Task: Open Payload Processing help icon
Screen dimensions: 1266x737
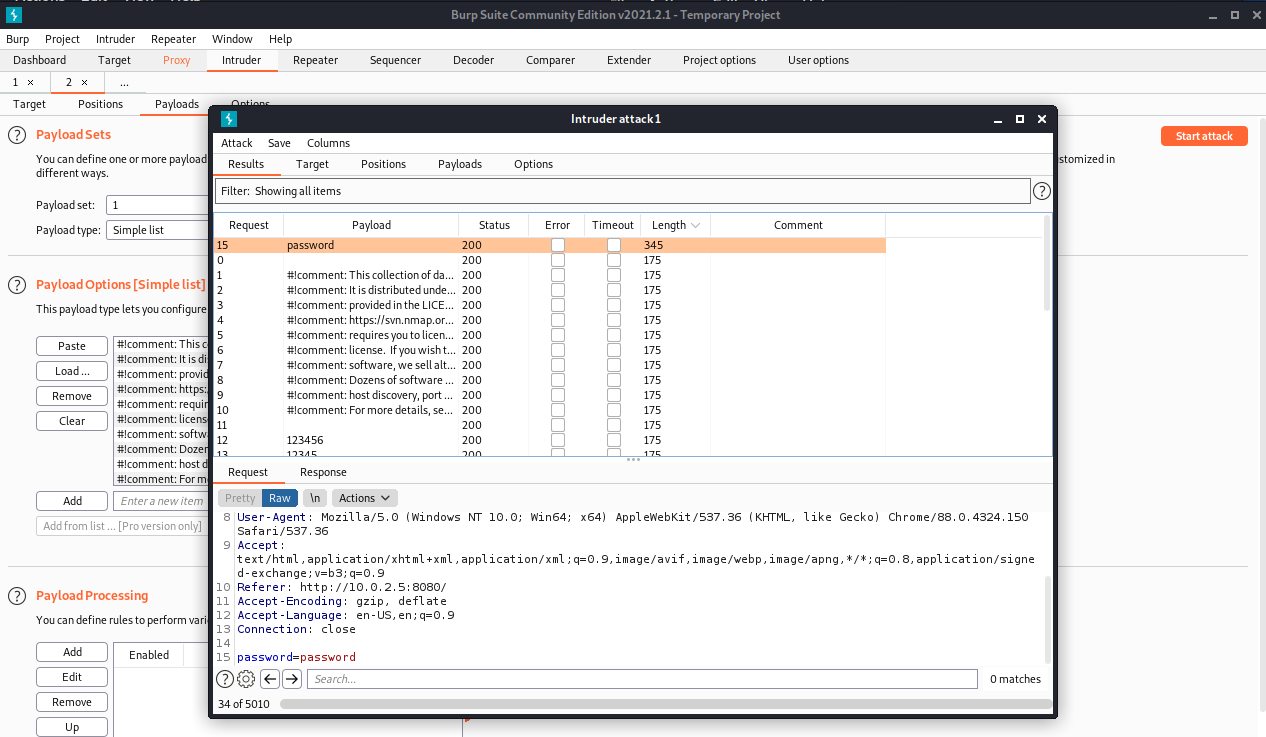Action: click(17, 596)
